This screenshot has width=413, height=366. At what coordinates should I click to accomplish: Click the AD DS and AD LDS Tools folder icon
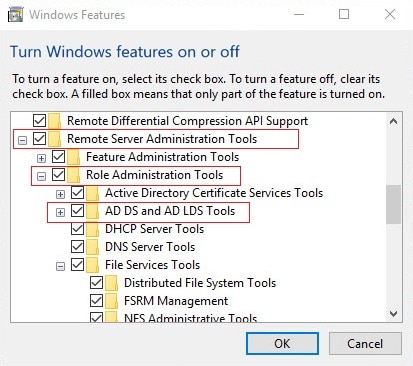92,211
